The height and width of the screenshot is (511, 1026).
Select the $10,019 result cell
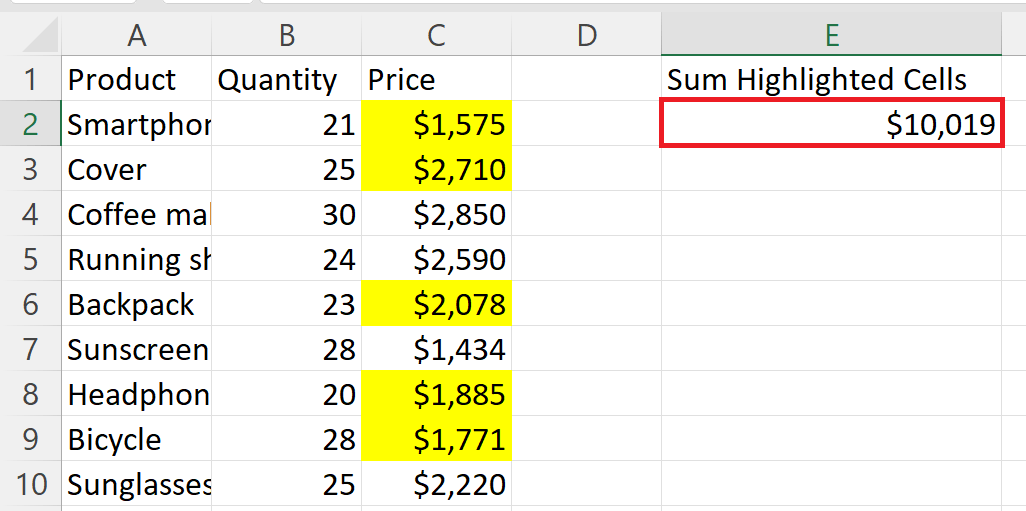pyautogui.click(x=831, y=124)
